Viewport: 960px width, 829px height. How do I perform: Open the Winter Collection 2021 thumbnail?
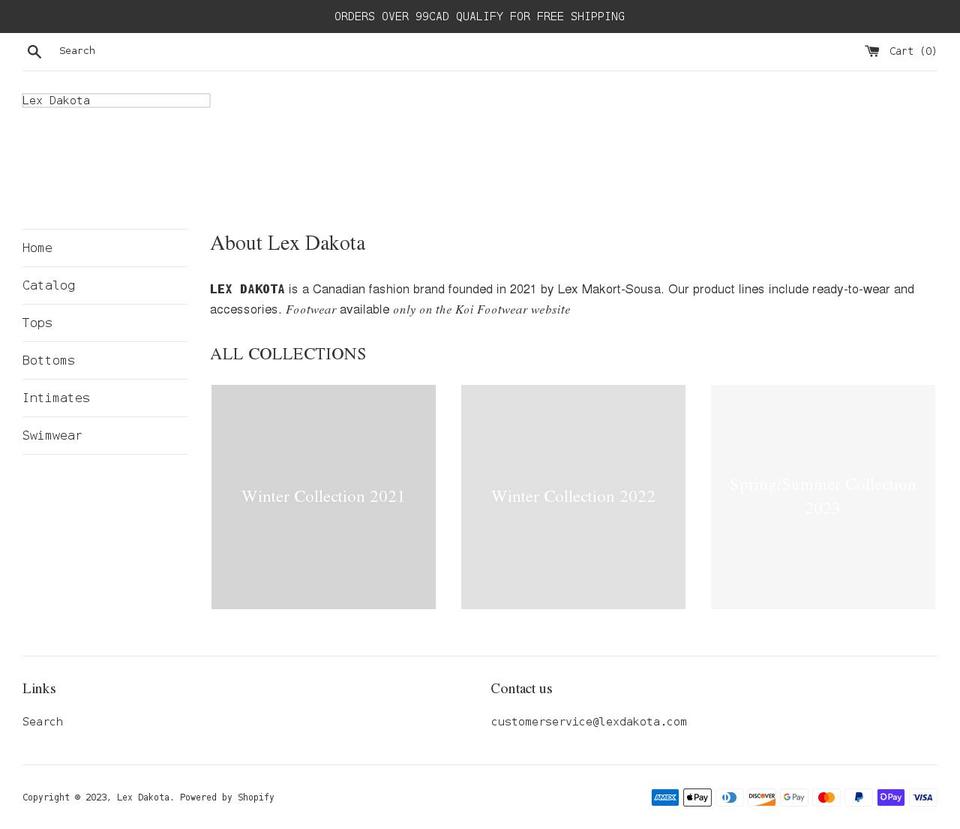323,497
